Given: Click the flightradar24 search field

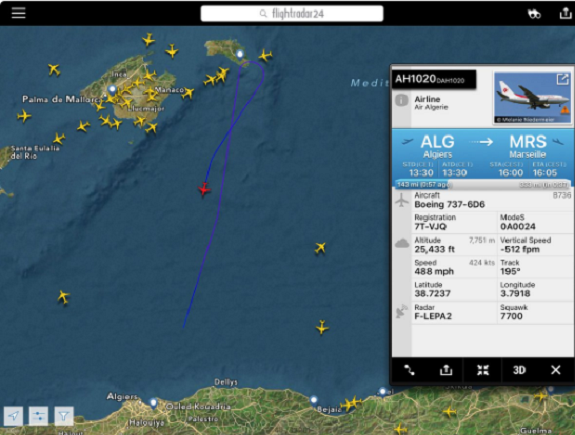Looking at the screenshot, I should coord(292,14).
